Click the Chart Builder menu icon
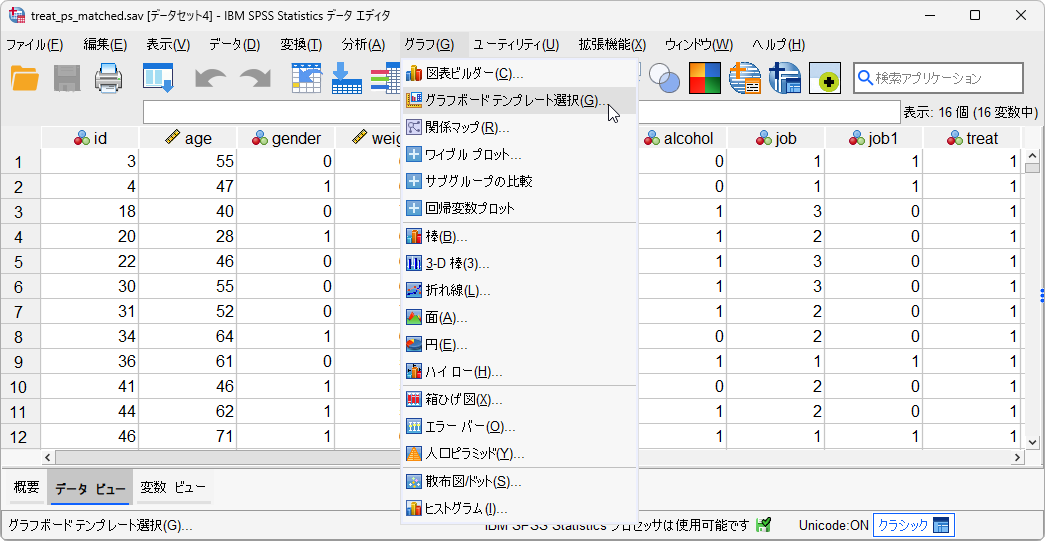The image size is (1045, 541). pyautogui.click(x=414, y=73)
